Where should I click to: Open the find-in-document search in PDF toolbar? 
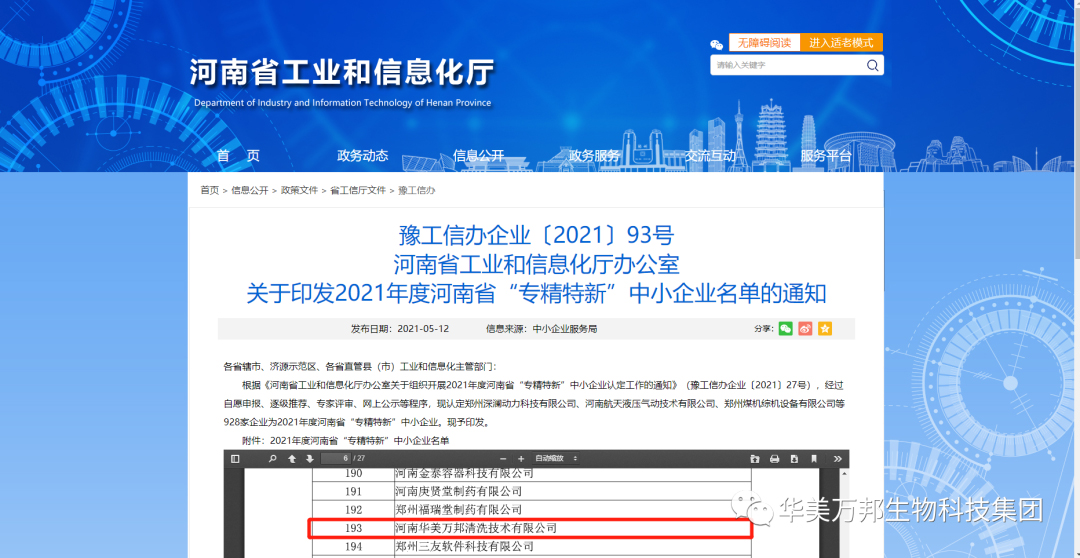pos(273,459)
